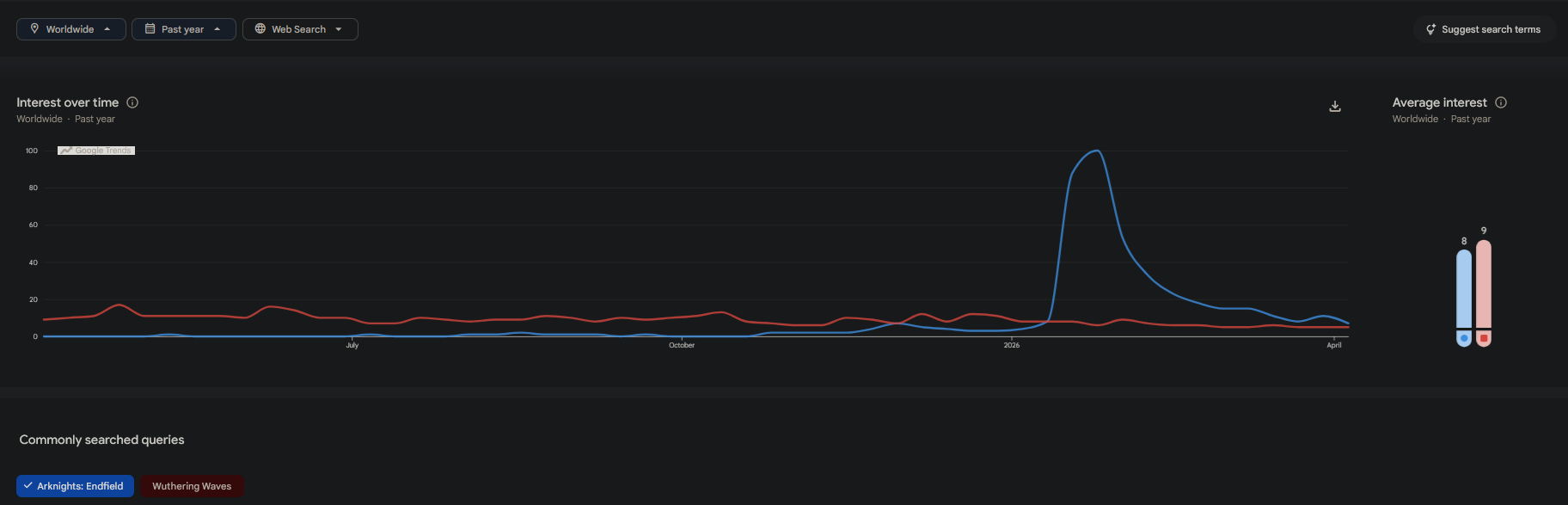Image resolution: width=1568 pixels, height=505 pixels.
Task: Click the 0 value on the y-axis
Action: point(35,336)
